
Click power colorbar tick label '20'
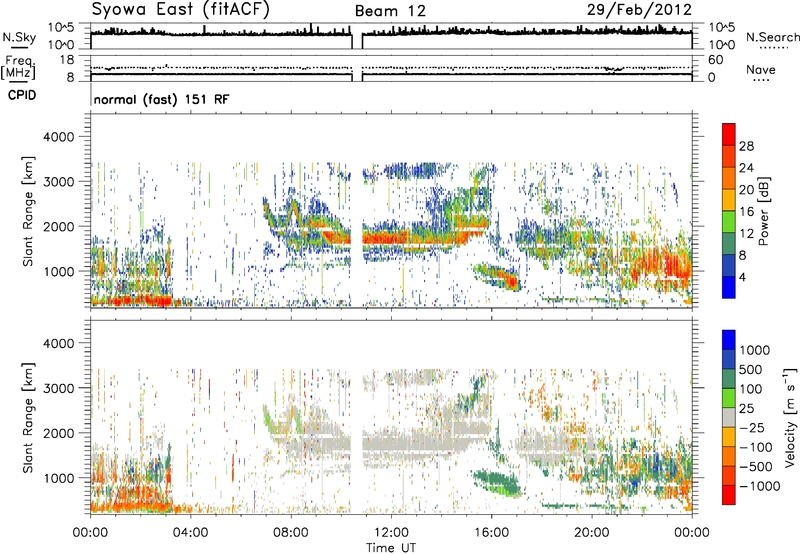746,190
